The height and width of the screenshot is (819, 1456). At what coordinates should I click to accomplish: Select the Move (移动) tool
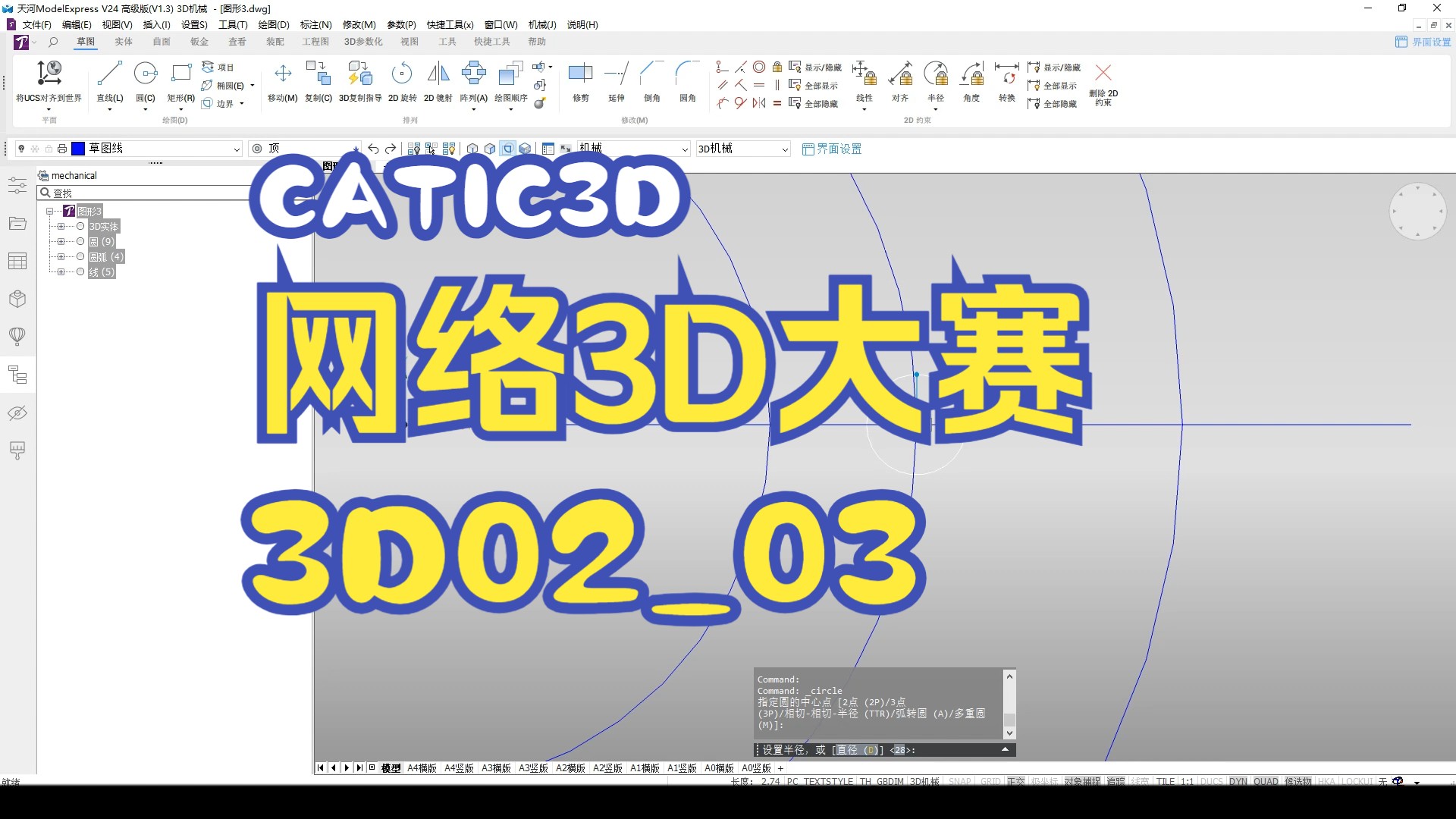click(x=282, y=82)
